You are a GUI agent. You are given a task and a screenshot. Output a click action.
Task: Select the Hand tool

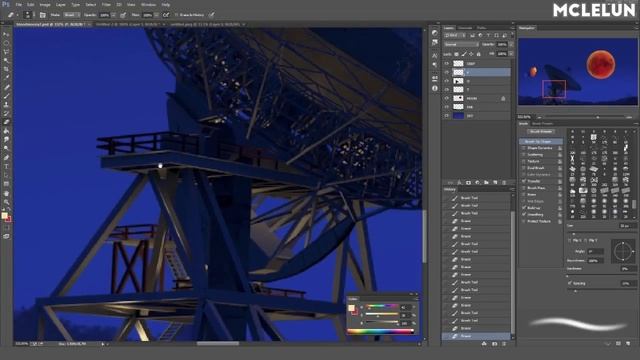coord(7,193)
